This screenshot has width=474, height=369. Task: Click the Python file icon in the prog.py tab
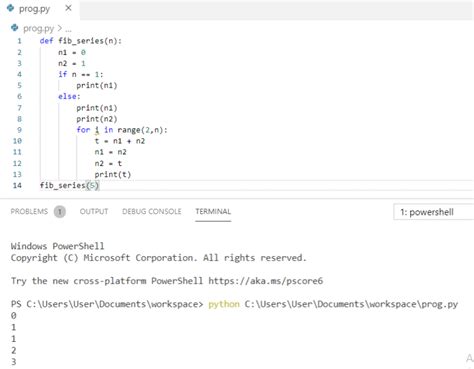[x=10, y=8]
